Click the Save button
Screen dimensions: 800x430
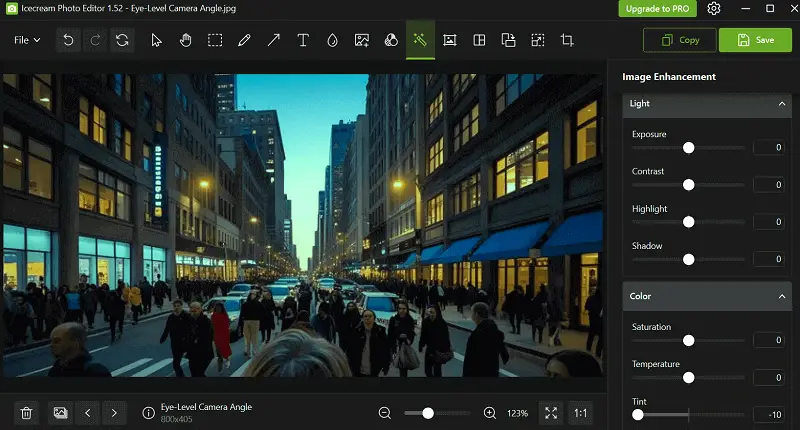click(x=755, y=40)
